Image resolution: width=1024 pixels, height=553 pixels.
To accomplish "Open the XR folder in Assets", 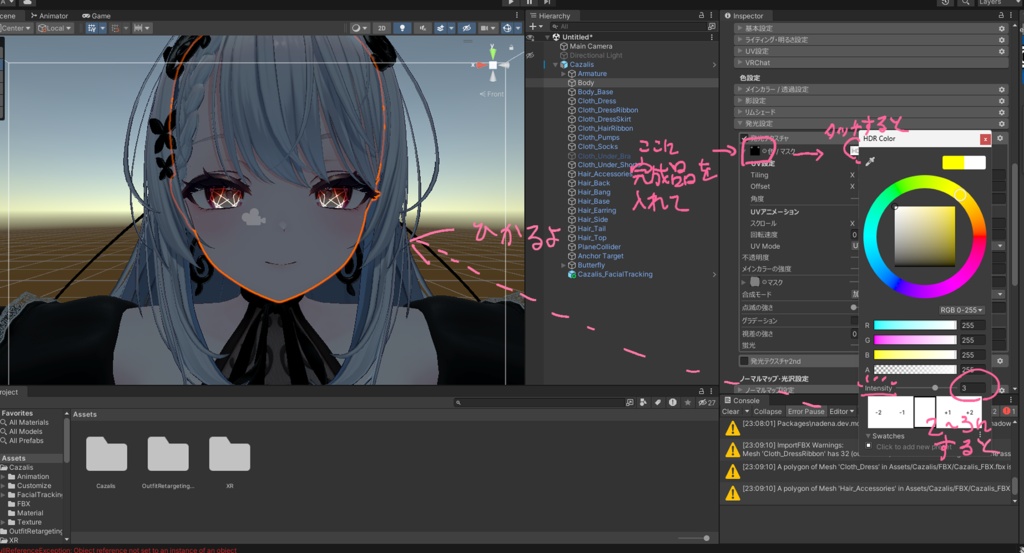I will coord(229,459).
